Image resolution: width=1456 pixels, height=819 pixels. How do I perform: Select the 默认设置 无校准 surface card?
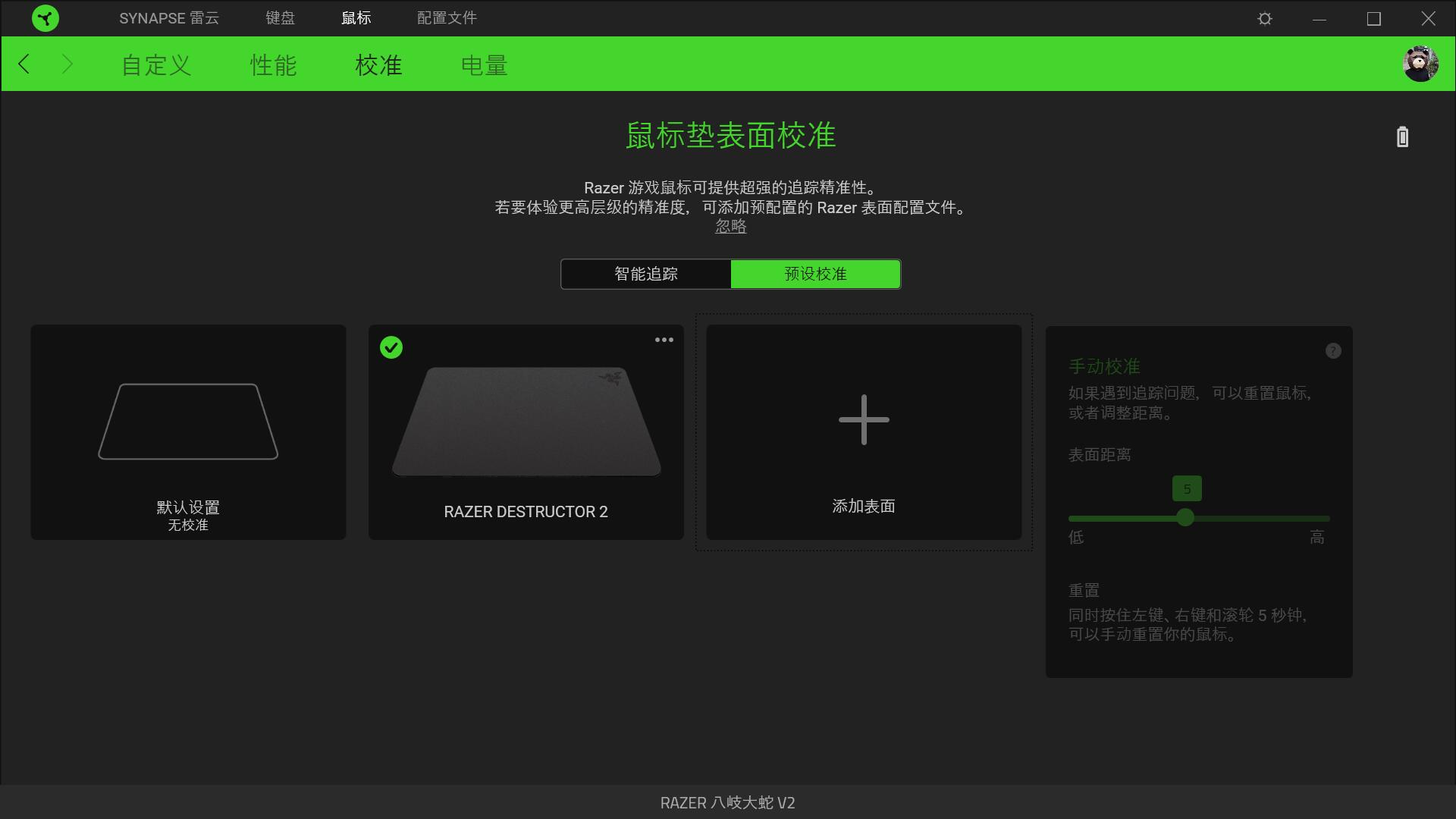point(188,432)
